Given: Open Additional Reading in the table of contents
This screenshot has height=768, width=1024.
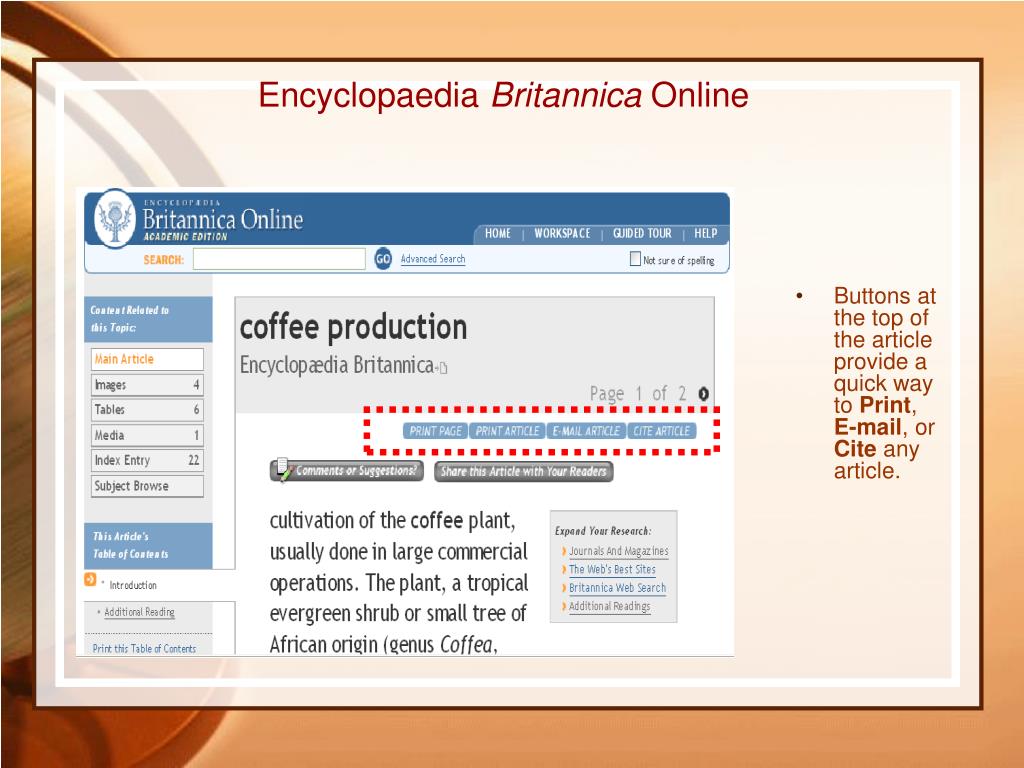Looking at the screenshot, I should click(x=139, y=612).
